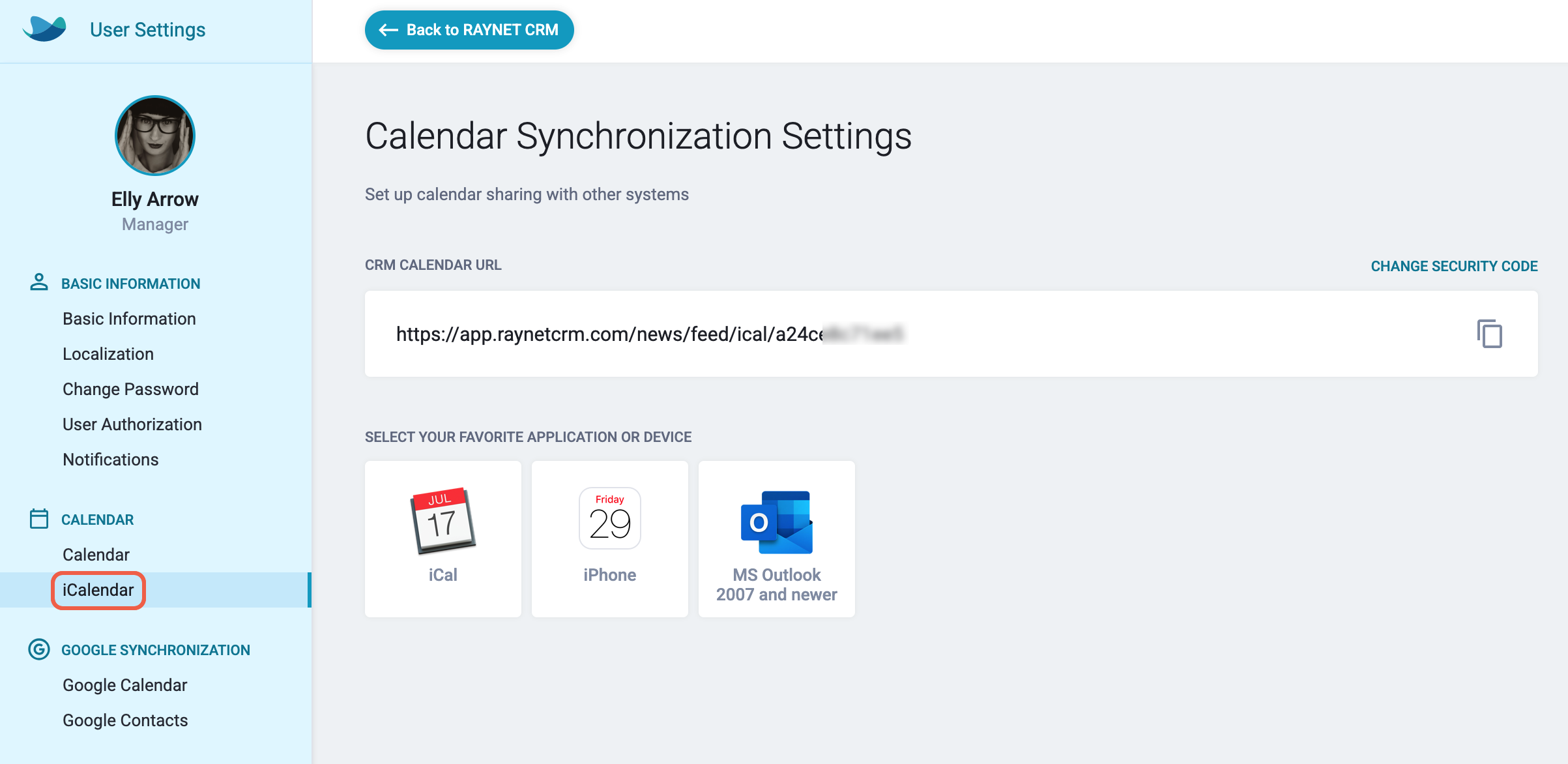Go to Change Password
Viewport: 1568px width, 764px height.
click(130, 389)
